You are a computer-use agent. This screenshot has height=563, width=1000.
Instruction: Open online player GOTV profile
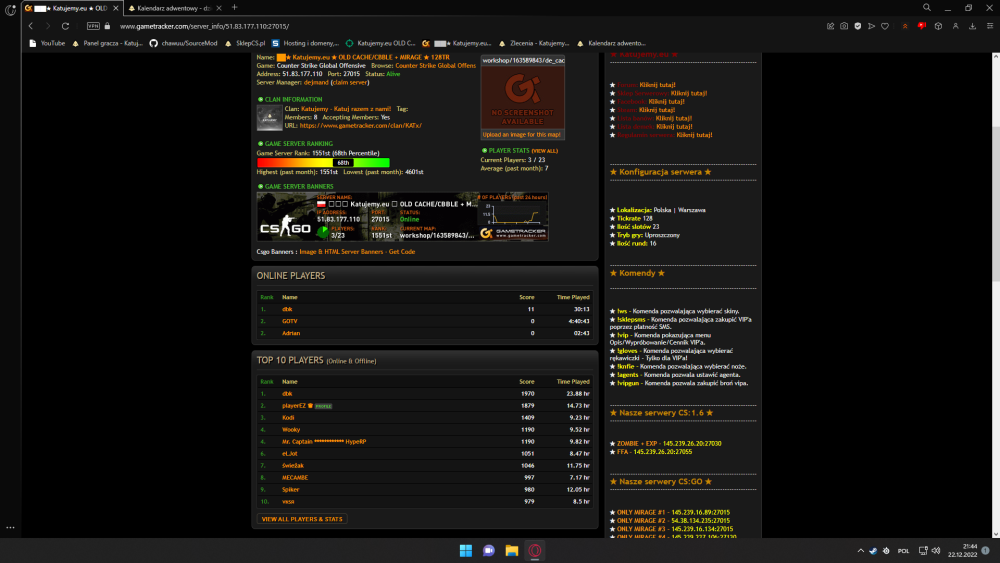[290, 321]
